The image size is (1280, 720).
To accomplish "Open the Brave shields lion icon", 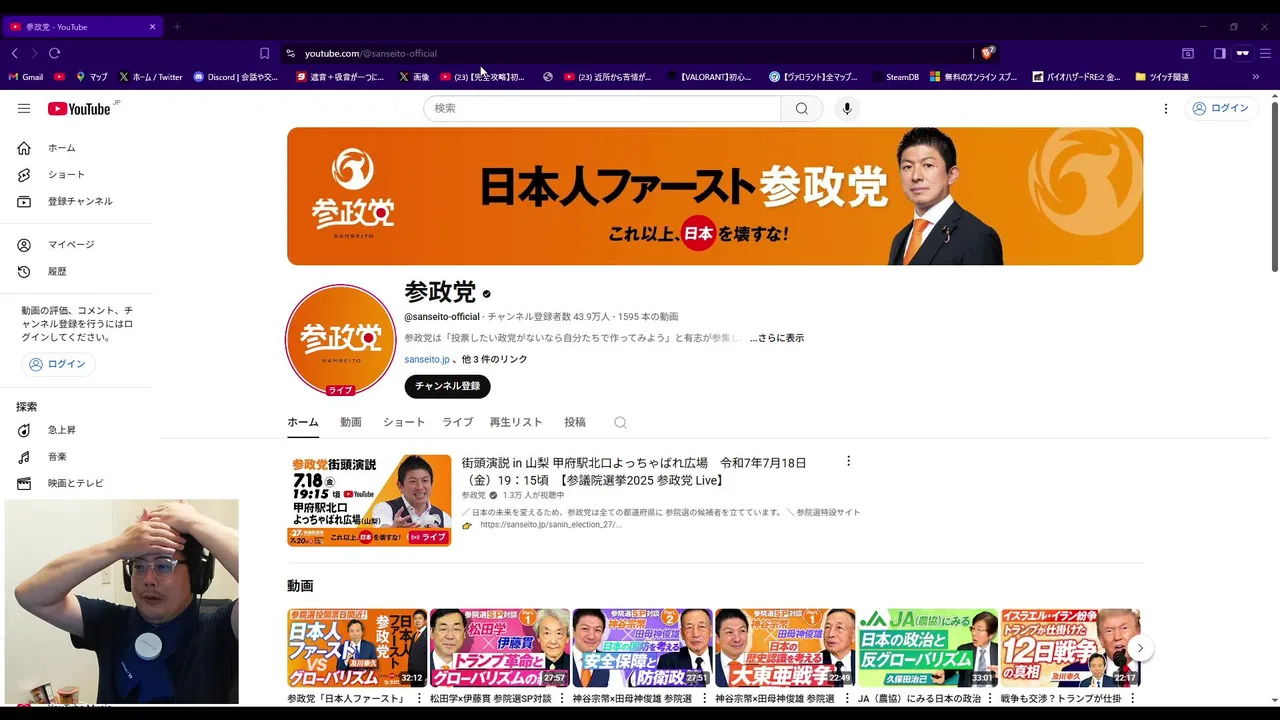I will pyautogui.click(x=988, y=53).
